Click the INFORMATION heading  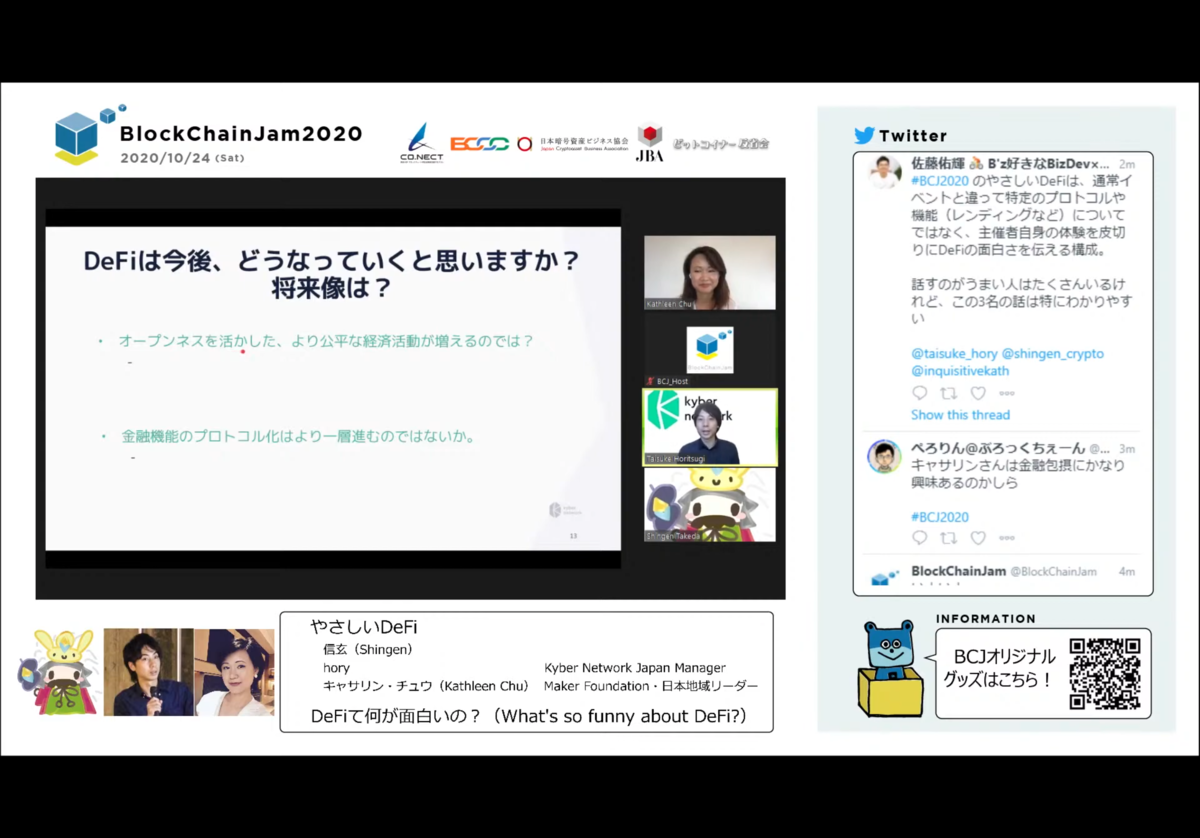pos(986,619)
